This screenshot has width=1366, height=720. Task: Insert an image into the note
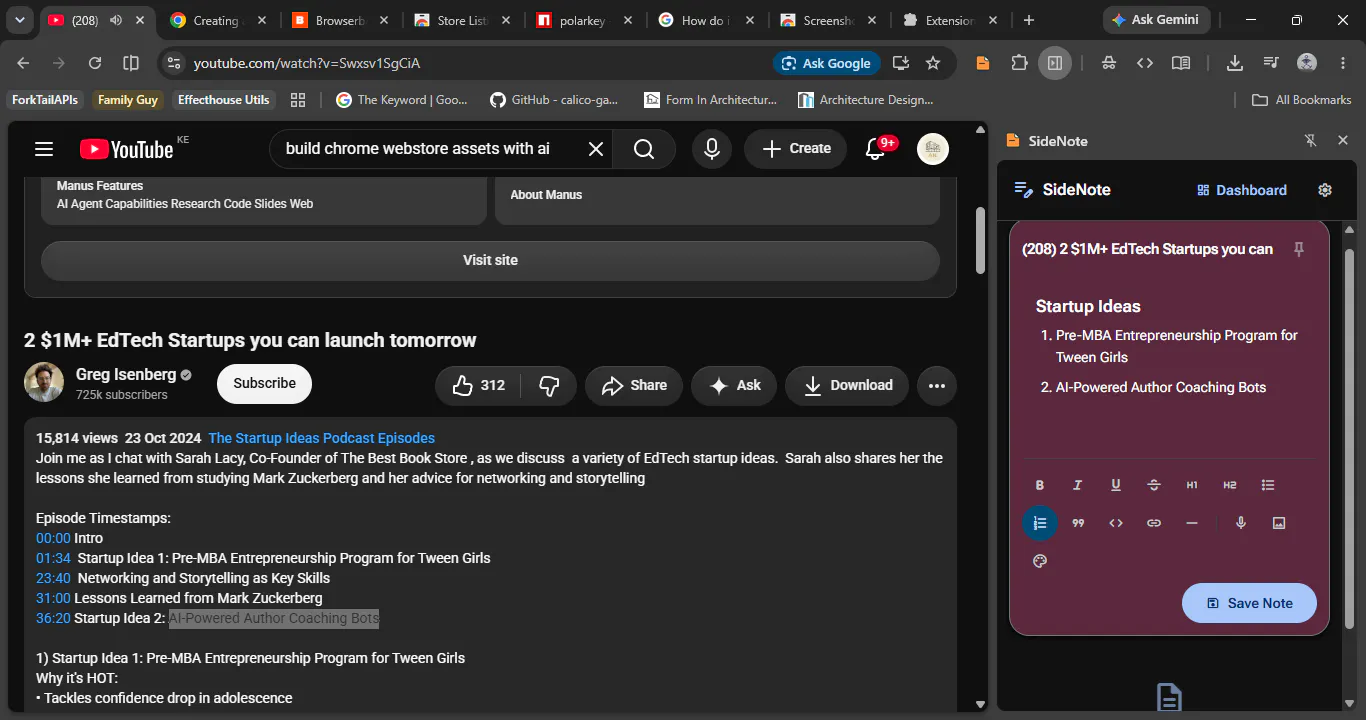pos(1279,523)
